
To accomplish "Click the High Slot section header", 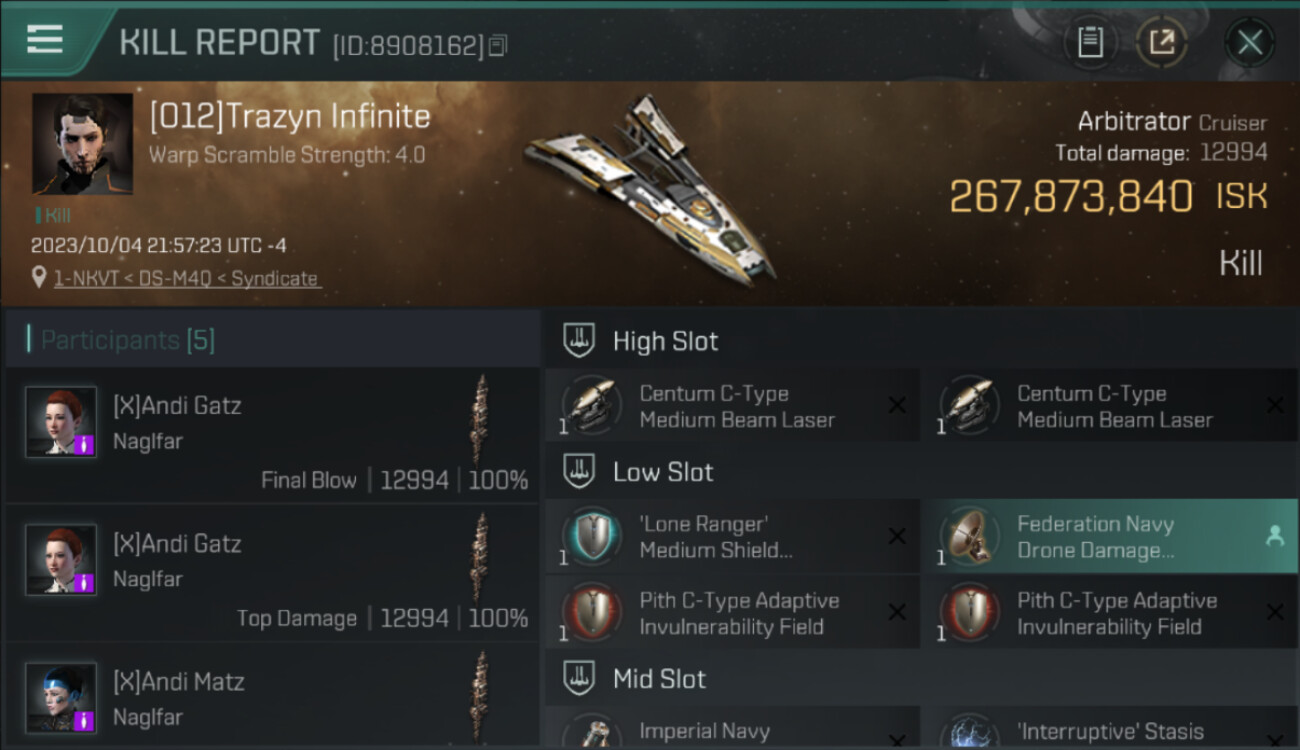I will pyautogui.click(x=665, y=341).
